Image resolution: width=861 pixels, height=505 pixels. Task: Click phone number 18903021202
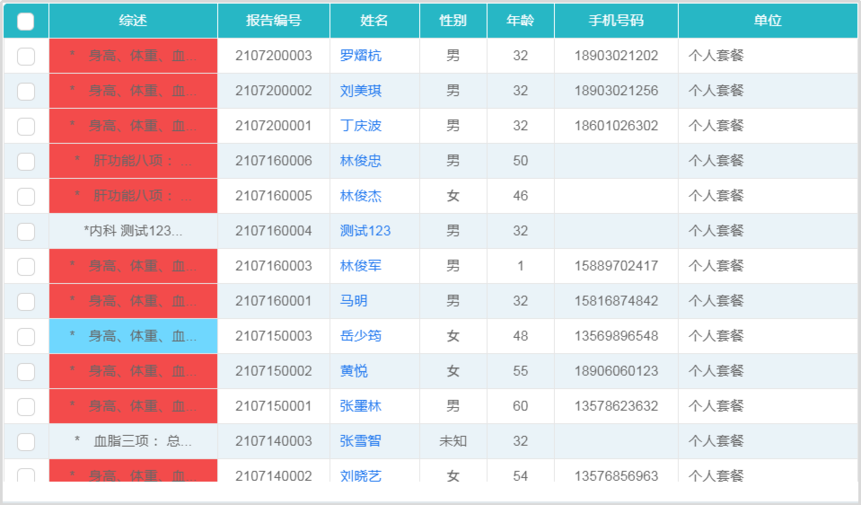616,55
